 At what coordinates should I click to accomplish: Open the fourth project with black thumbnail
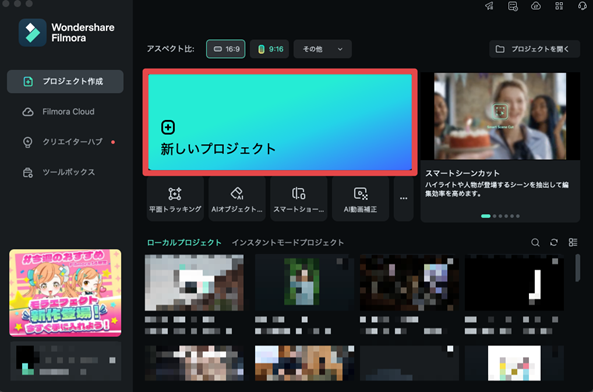[x=514, y=283]
